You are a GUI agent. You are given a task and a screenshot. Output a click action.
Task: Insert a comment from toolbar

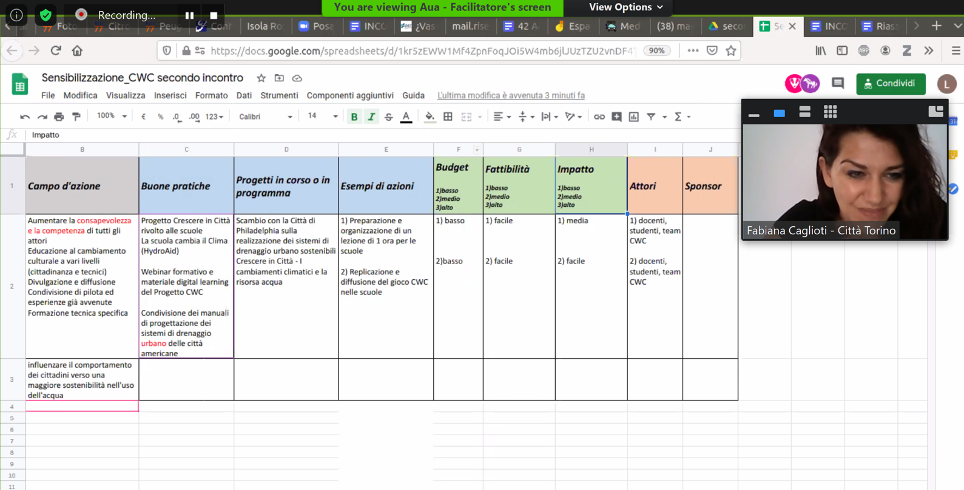tap(617, 116)
